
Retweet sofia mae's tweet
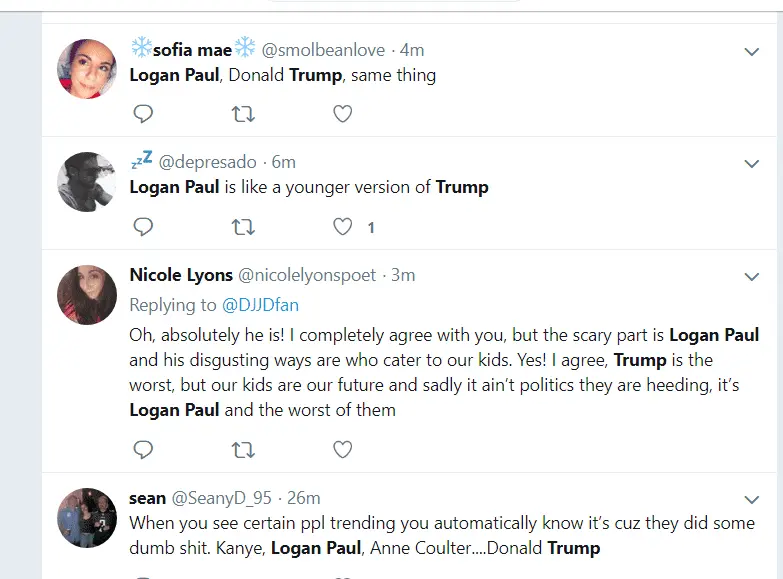[x=243, y=114]
